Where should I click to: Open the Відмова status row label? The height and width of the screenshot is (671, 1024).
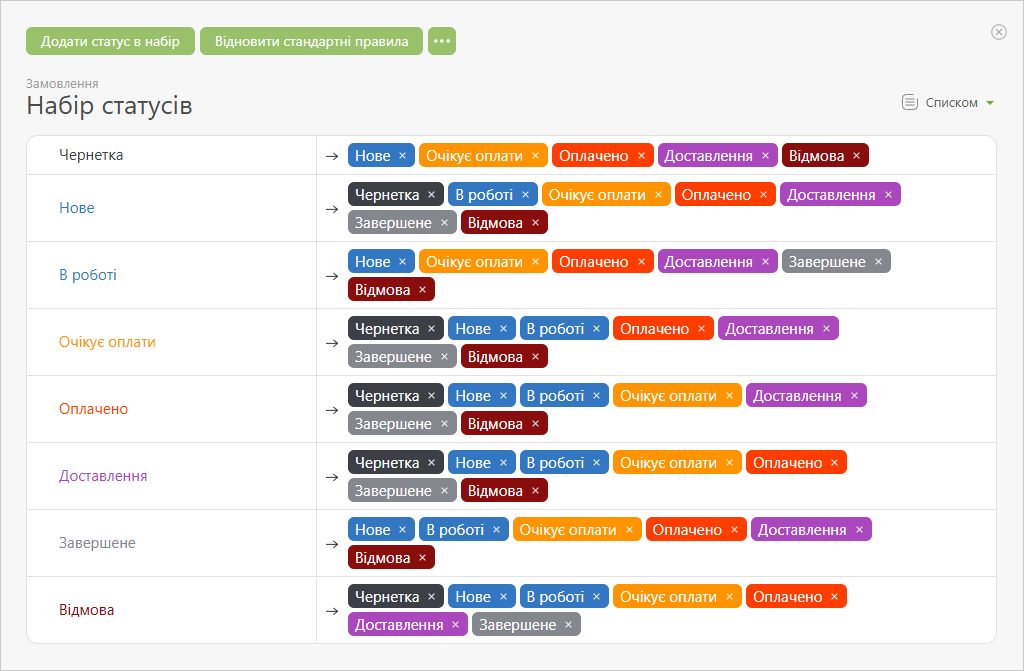coord(86,610)
